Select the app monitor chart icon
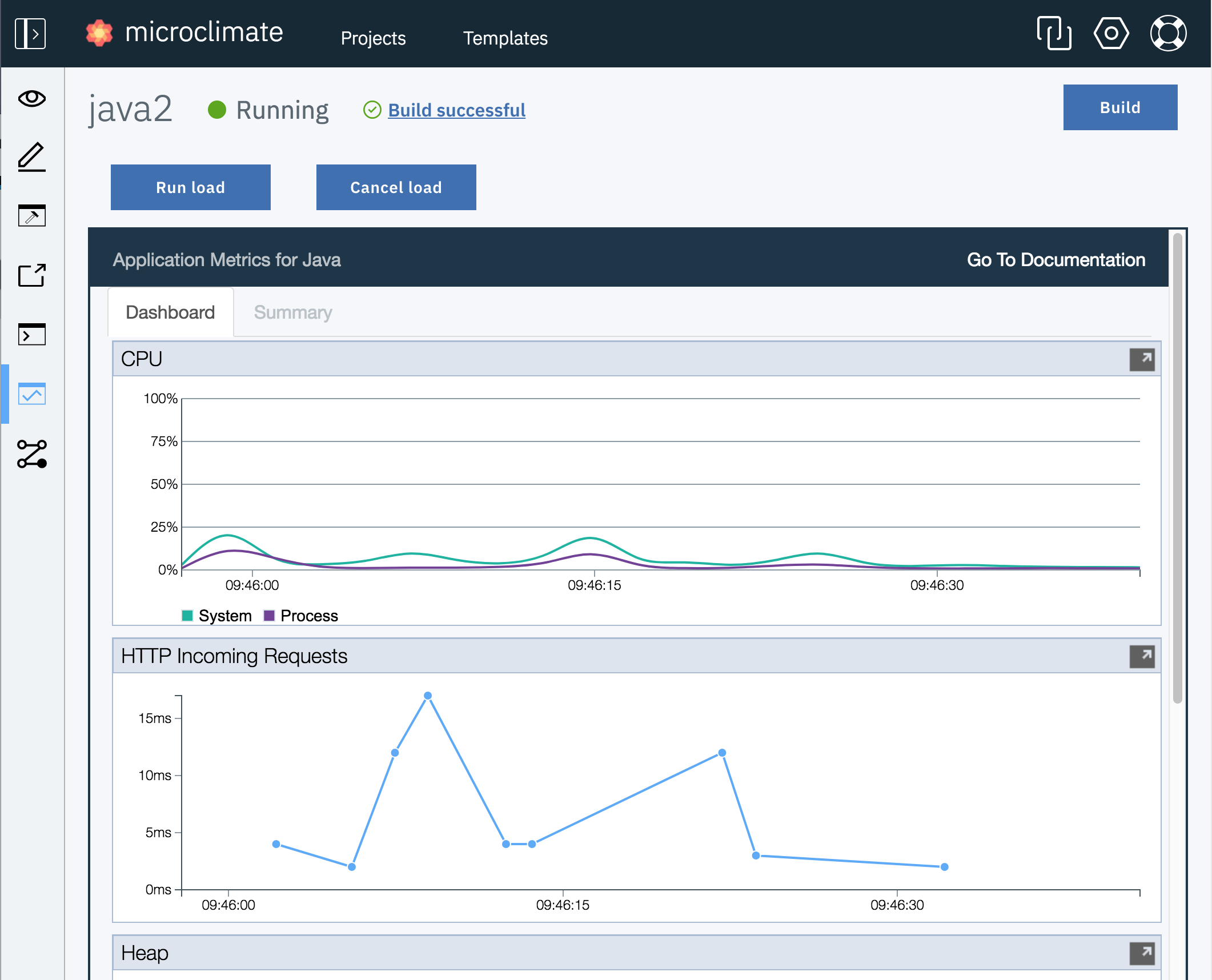 pos(32,394)
